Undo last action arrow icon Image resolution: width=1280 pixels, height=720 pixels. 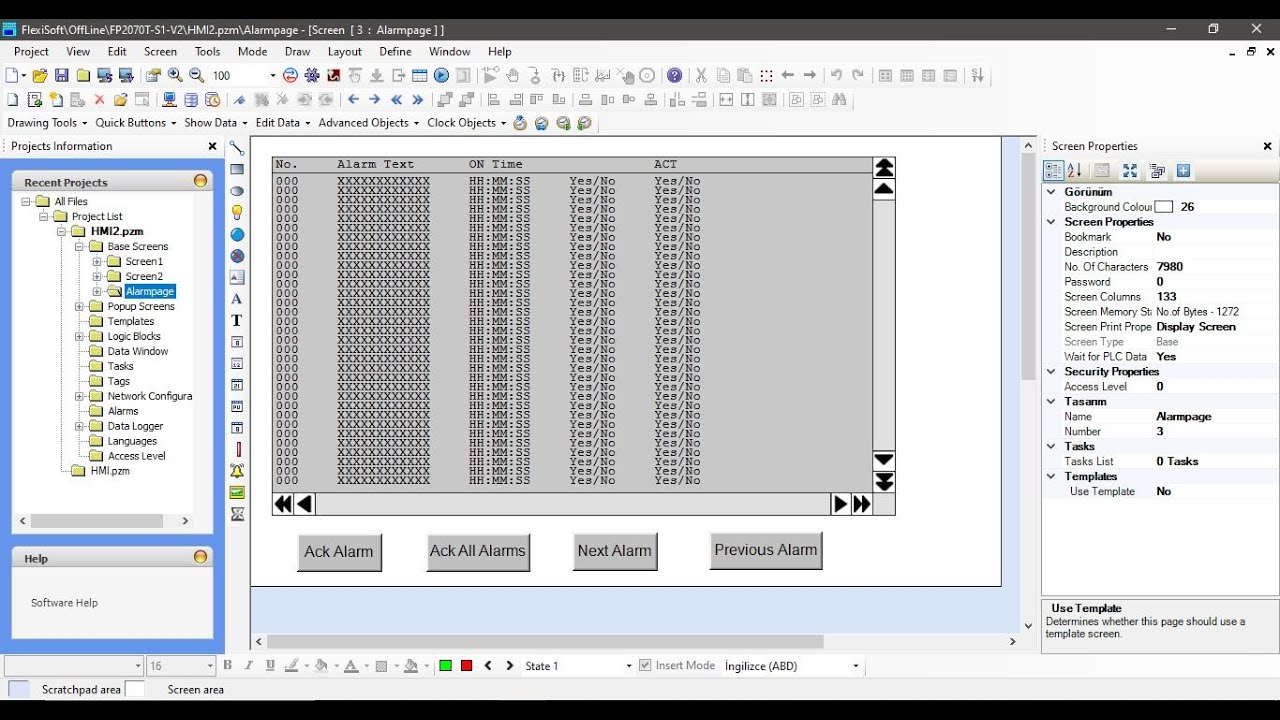pyautogui.click(x=836, y=75)
